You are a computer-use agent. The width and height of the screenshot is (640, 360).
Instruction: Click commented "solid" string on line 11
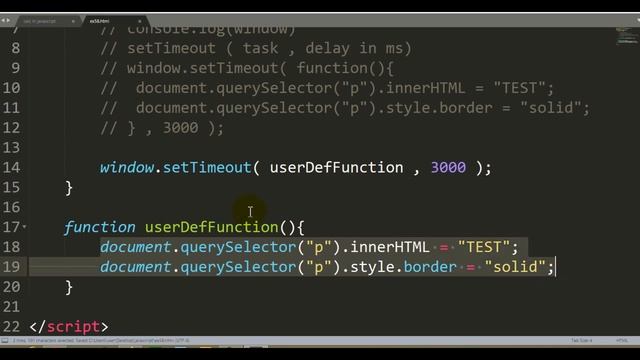[551, 108]
